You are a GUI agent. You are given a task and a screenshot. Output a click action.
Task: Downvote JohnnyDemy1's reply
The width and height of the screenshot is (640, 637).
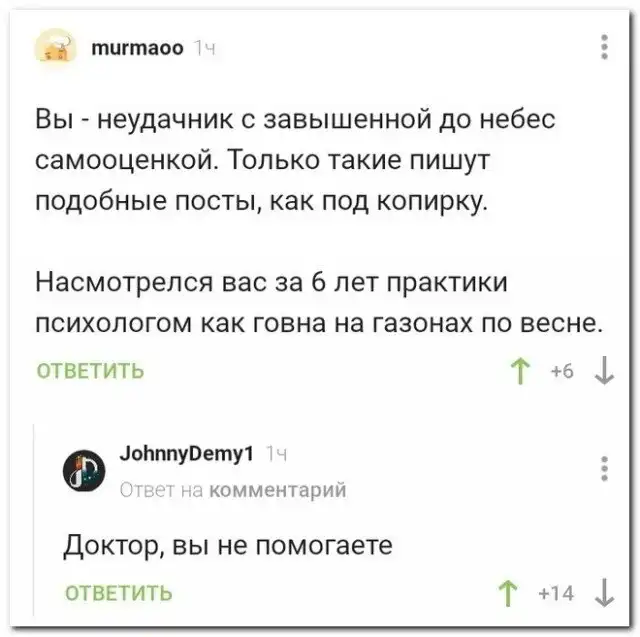(x=604, y=593)
